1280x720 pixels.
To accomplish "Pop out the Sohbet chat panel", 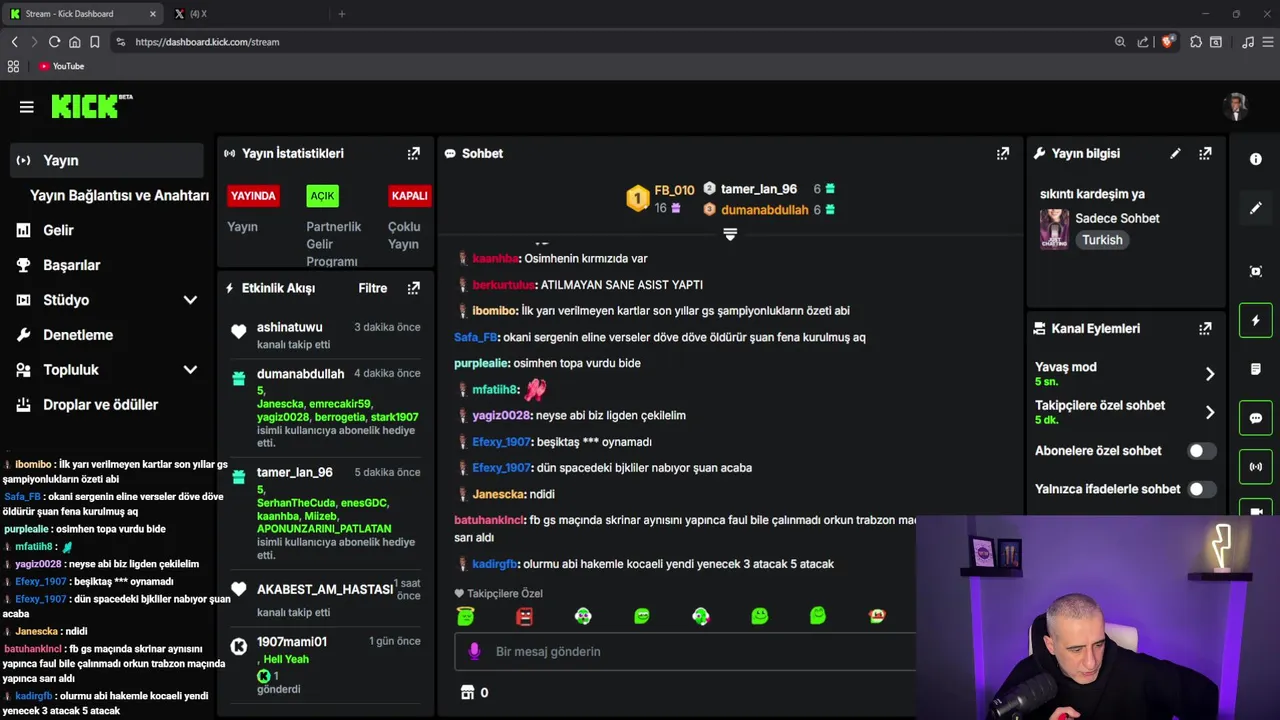I will (1002, 153).
